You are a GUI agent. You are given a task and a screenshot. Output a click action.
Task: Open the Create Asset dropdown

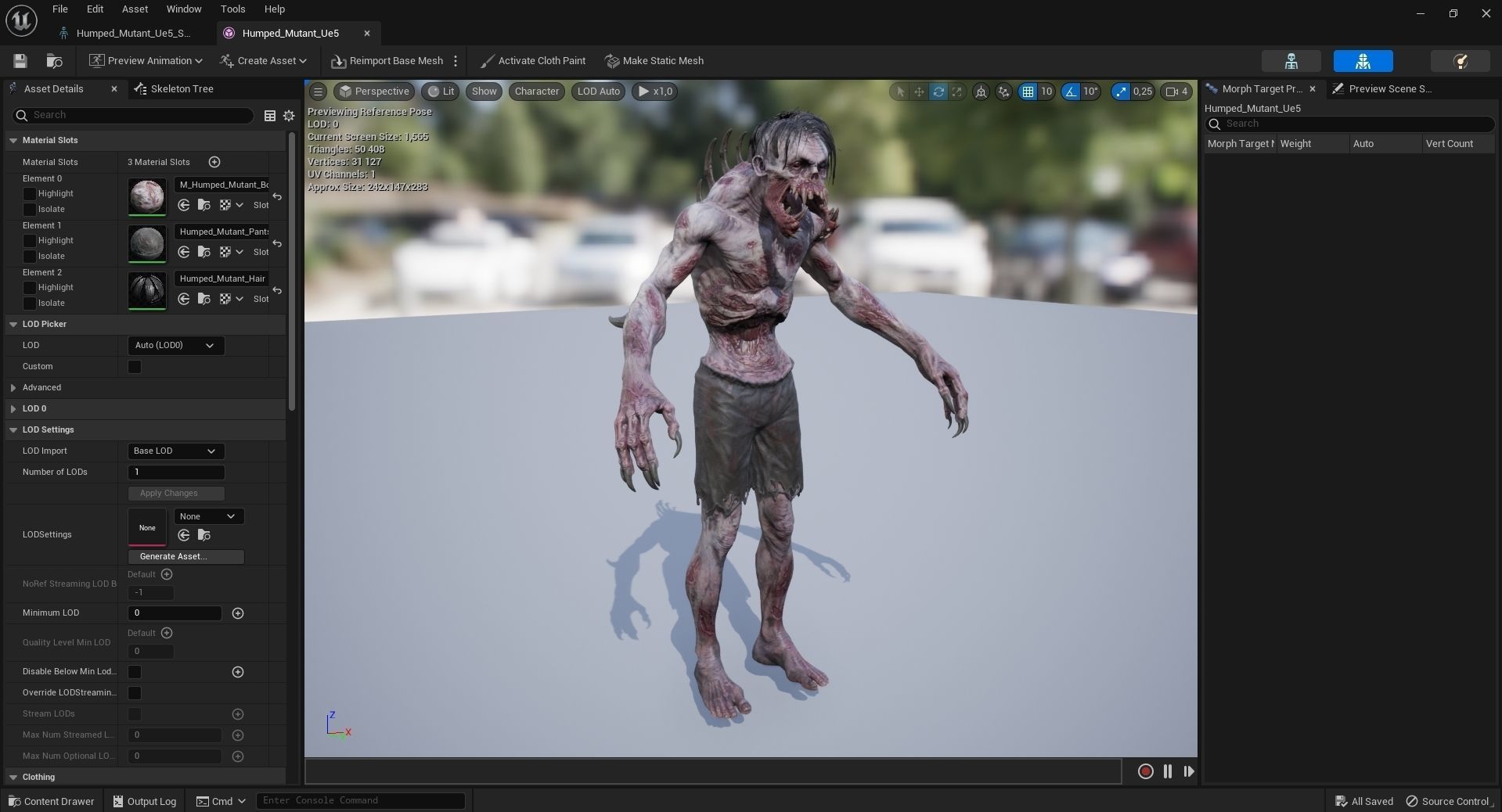pos(264,61)
